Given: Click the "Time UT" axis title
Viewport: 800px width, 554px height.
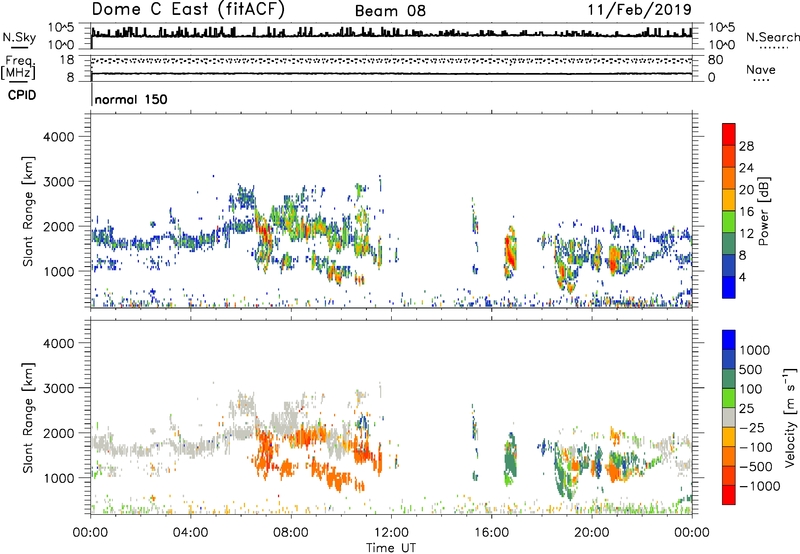Looking at the screenshot, I should tap(391, 548).
